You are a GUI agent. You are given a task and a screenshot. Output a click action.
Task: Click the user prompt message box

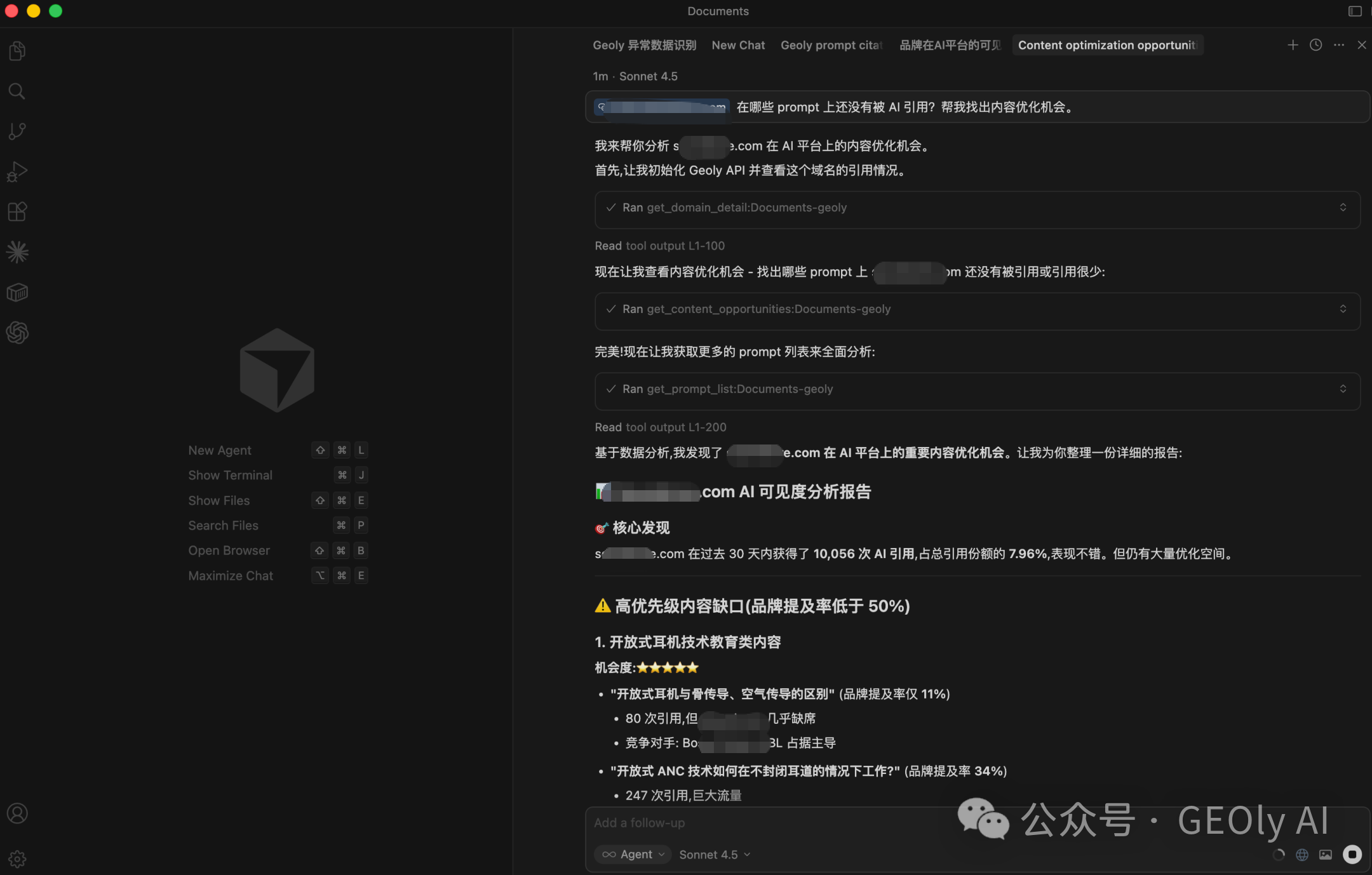click(x=978, y=107)
